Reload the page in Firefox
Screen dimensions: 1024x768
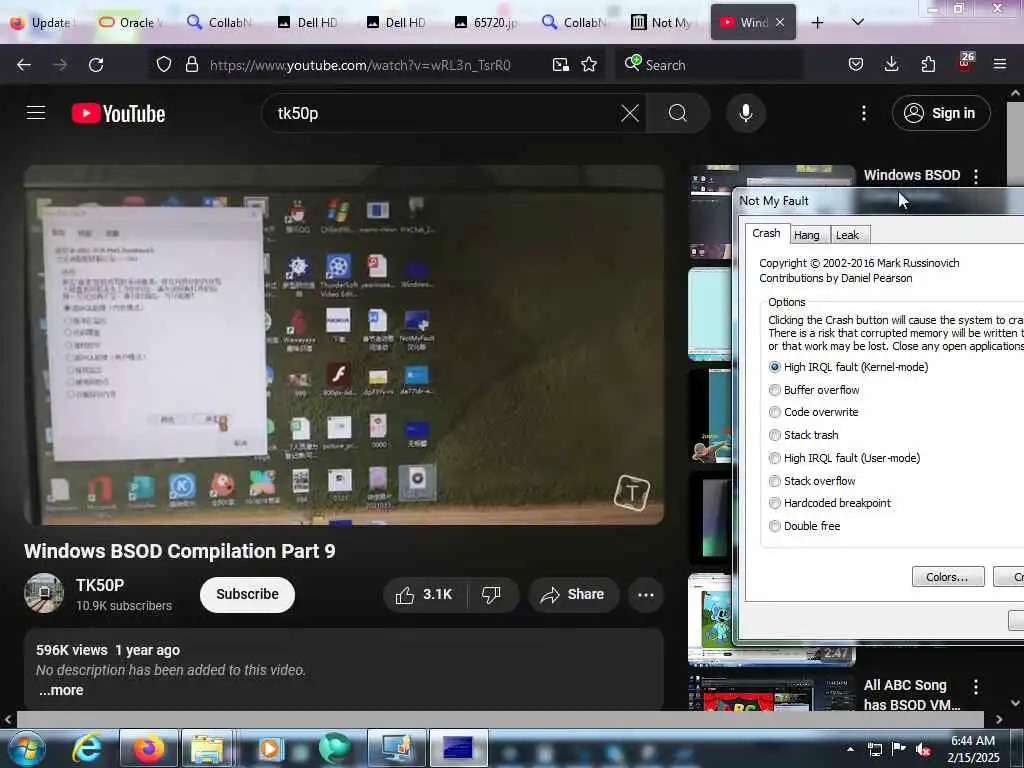click(x=96, y=65)
